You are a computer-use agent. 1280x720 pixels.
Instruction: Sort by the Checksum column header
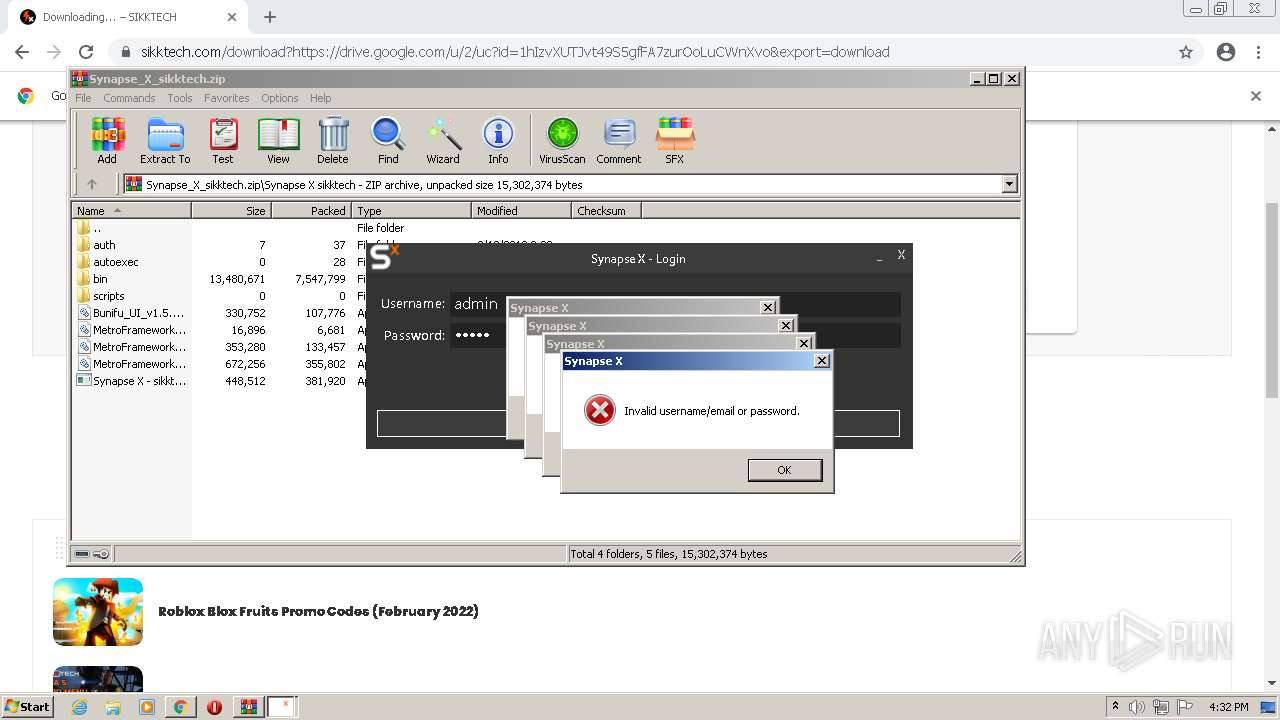[606, 211]
